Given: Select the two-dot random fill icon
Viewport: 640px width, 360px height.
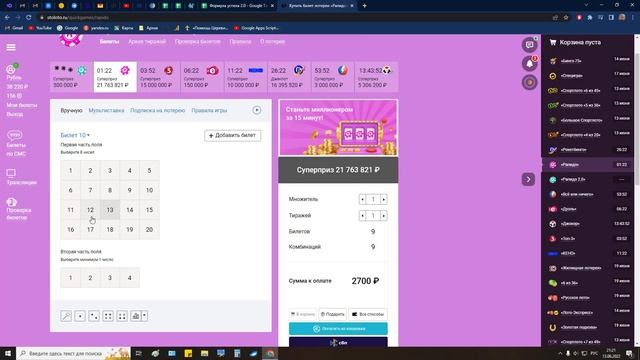Looking at the screenshot, I should pos(94,316).
